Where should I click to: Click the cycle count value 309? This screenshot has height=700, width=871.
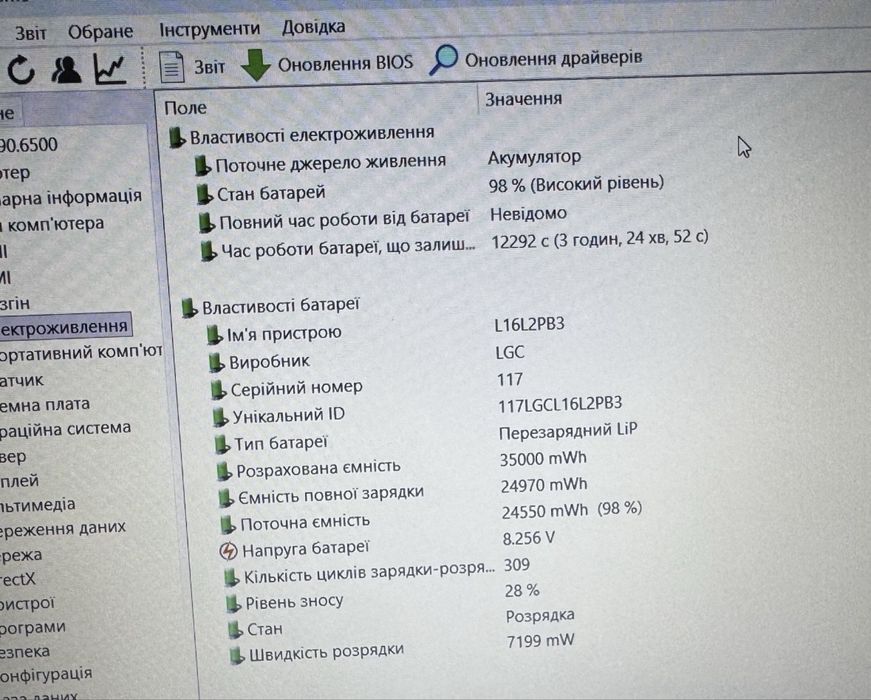point(517,565)
